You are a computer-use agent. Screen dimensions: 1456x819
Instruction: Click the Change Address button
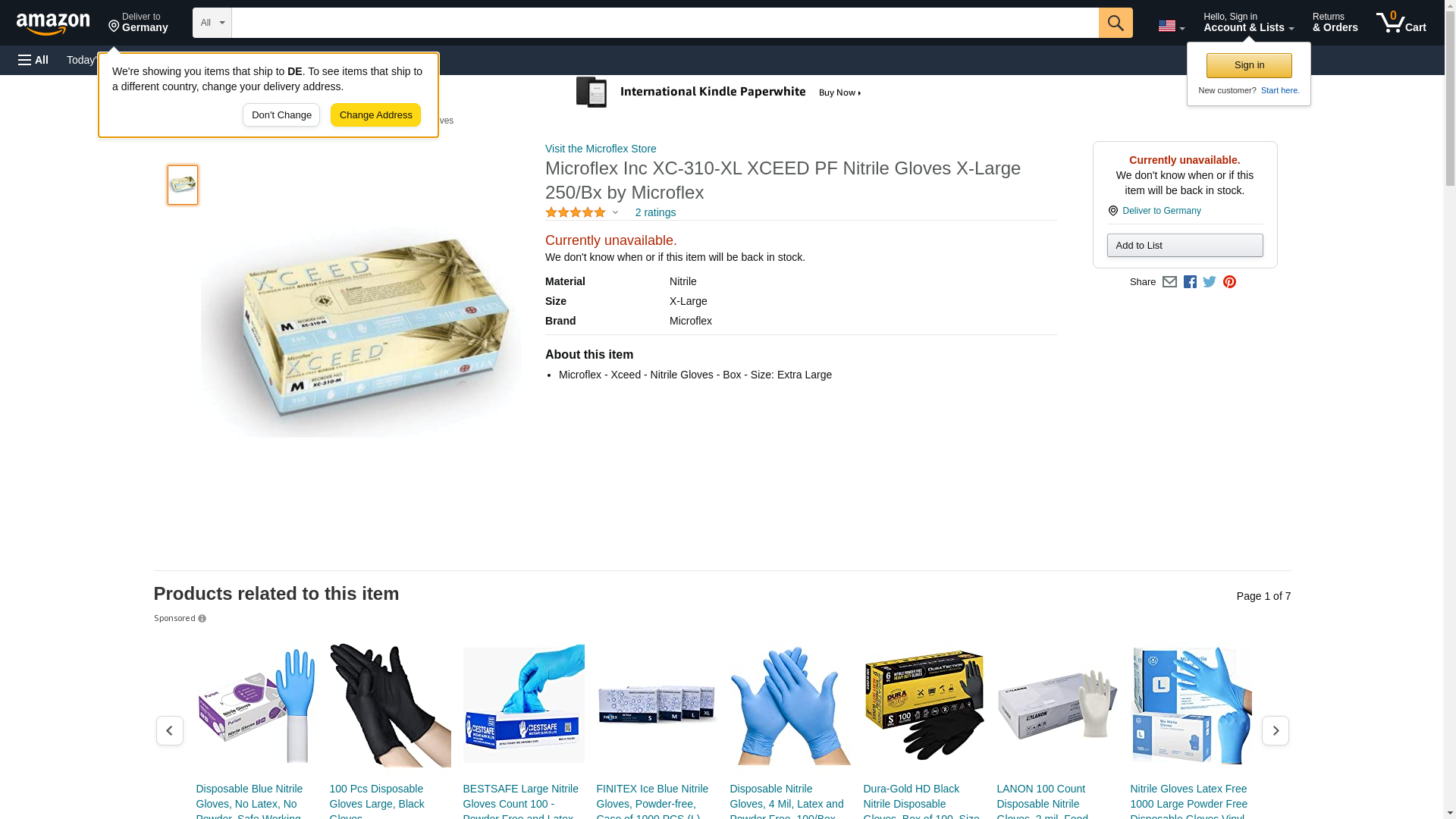click(375, 115)
